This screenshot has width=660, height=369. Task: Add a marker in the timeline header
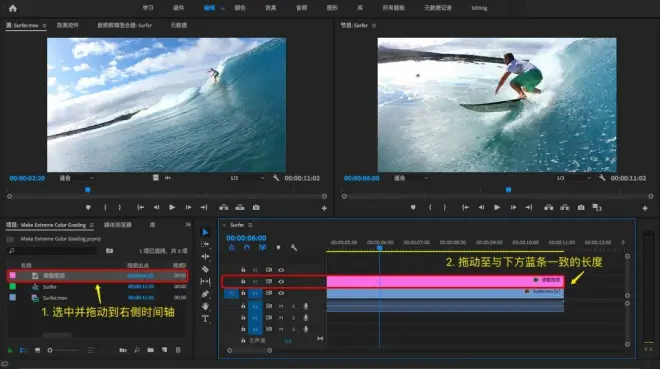[x=278, y=247]
